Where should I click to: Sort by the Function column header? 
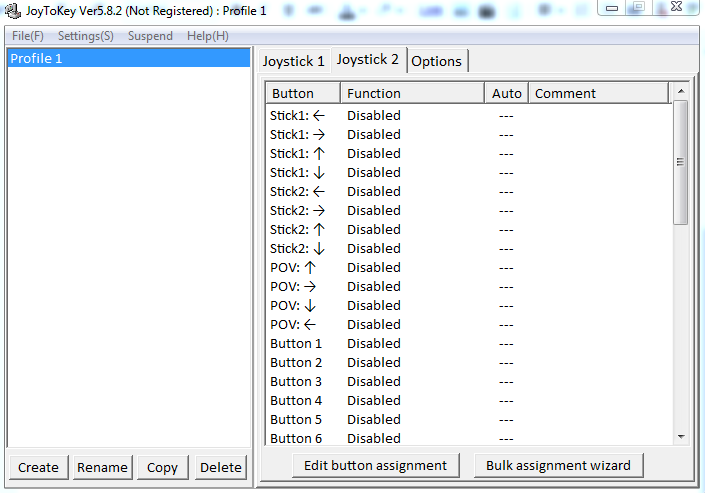point(412,93)
